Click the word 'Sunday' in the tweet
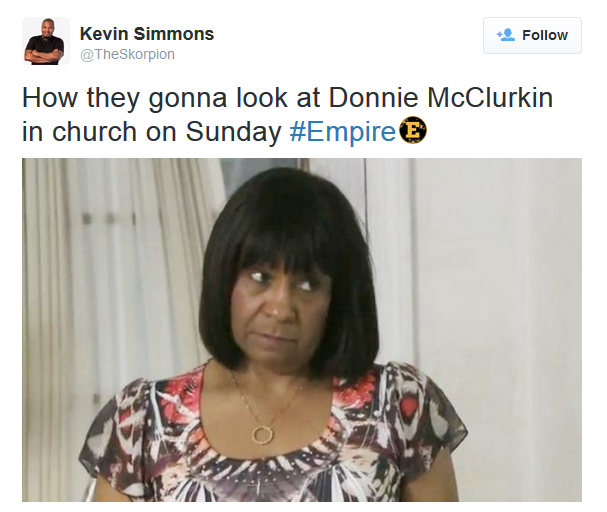607x512 pixels. tap(233, 133)
